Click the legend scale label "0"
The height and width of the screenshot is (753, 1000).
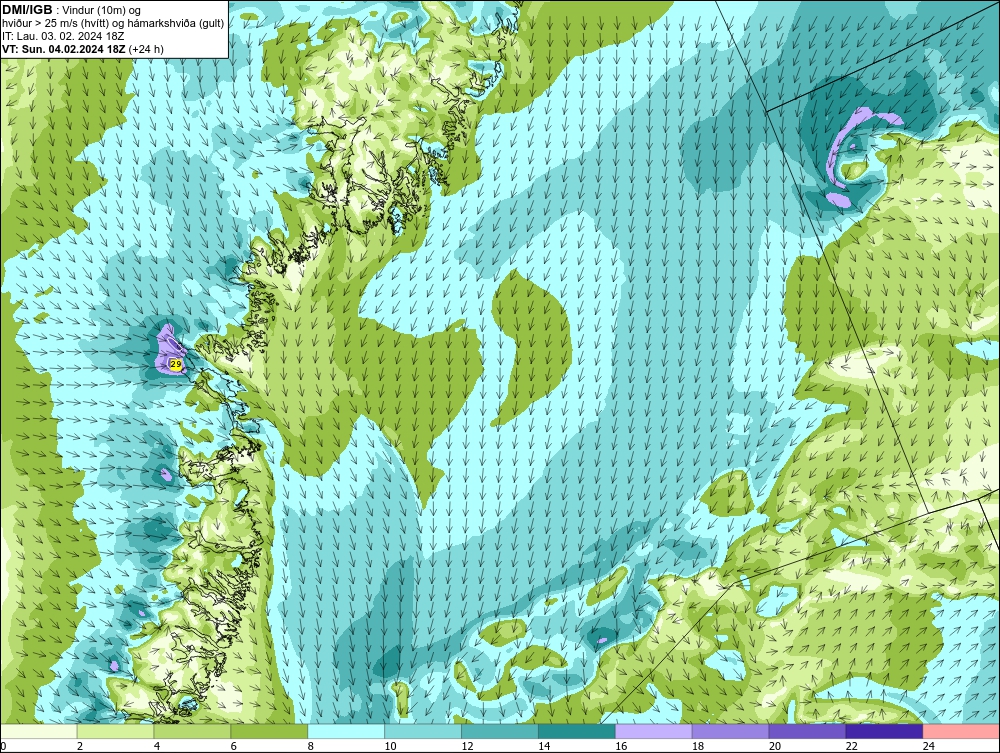pos(4,746)
